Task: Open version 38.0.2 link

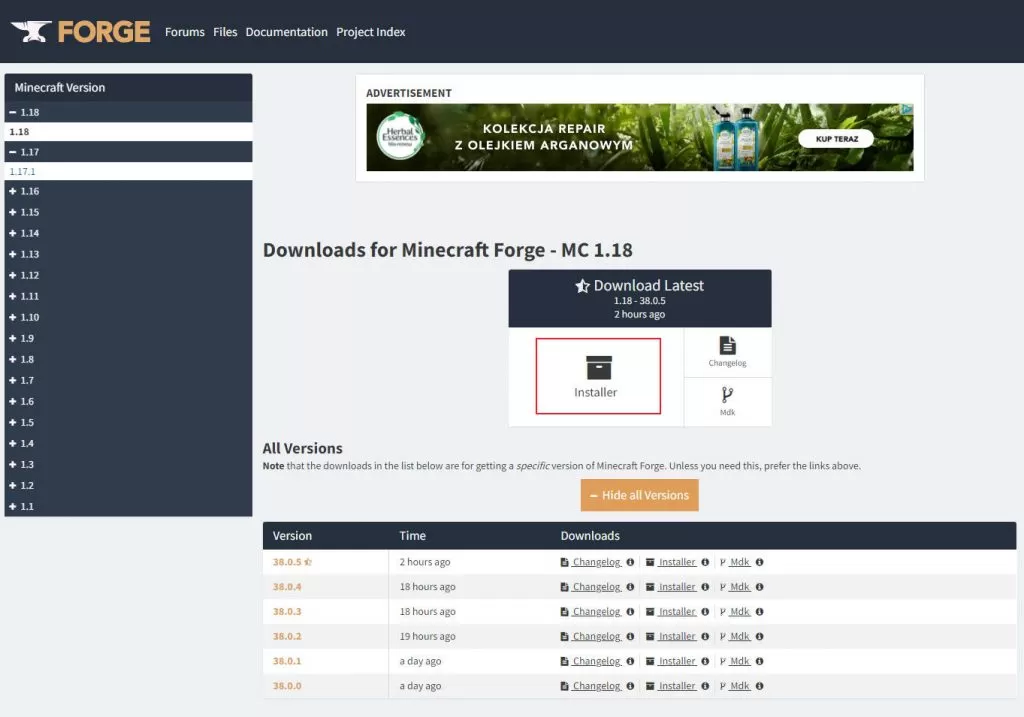Action: pyautogui.click(x=287, y=636)
